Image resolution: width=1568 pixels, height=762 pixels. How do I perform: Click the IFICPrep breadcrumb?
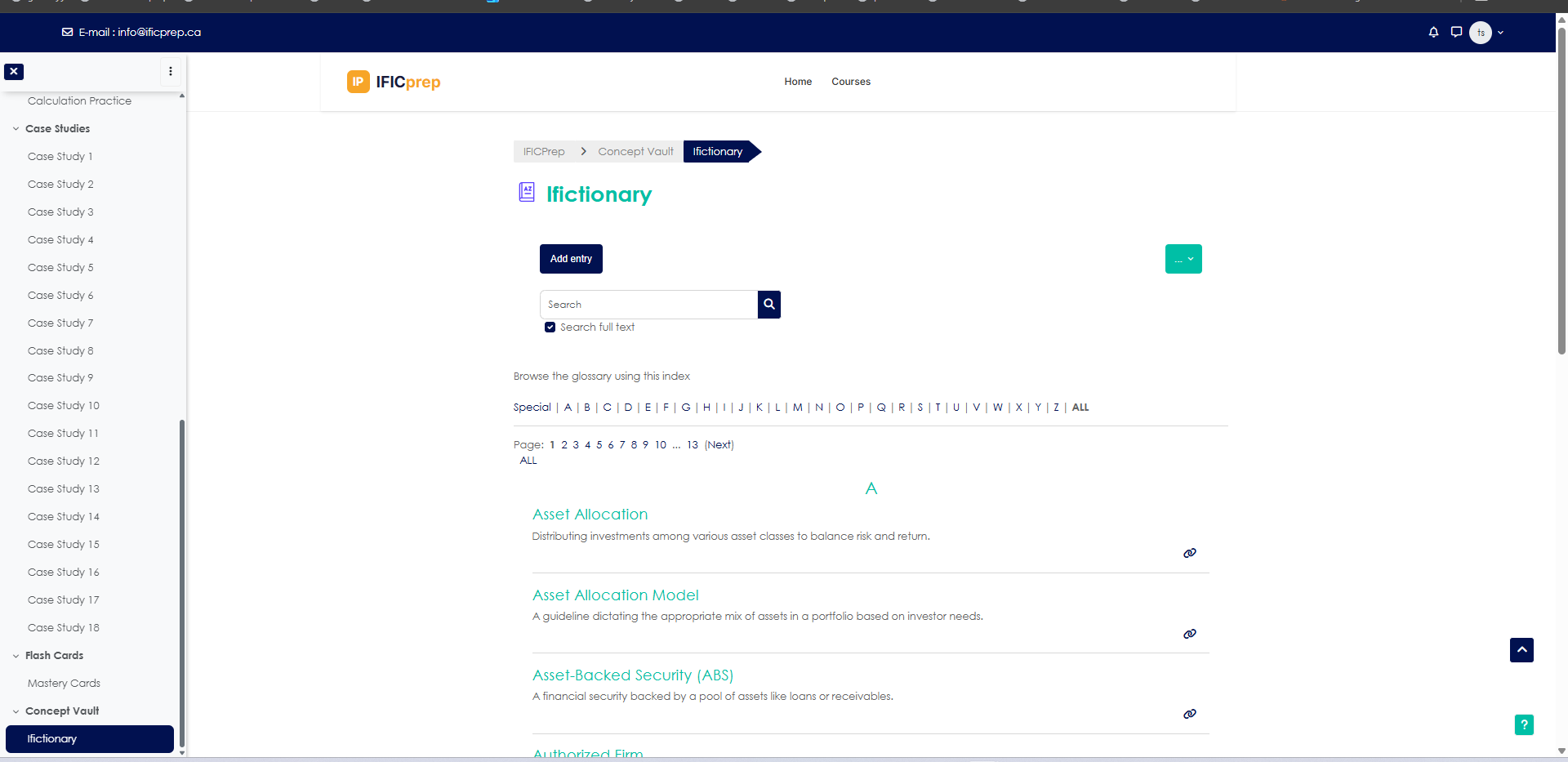pos(544,151)
